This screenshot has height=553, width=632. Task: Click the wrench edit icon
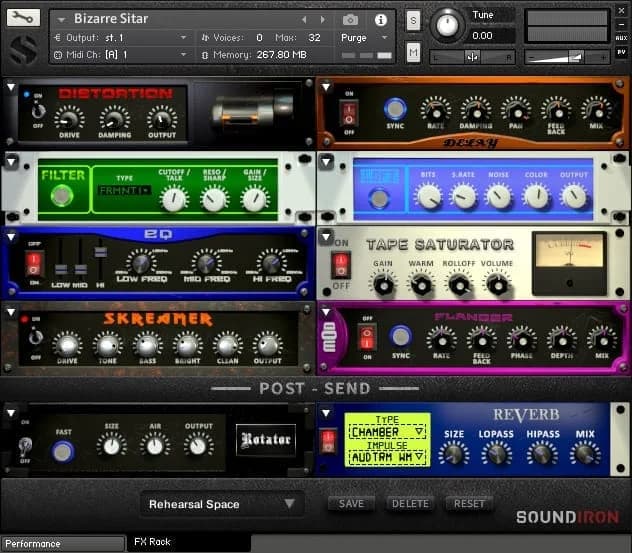coord(24,18)
